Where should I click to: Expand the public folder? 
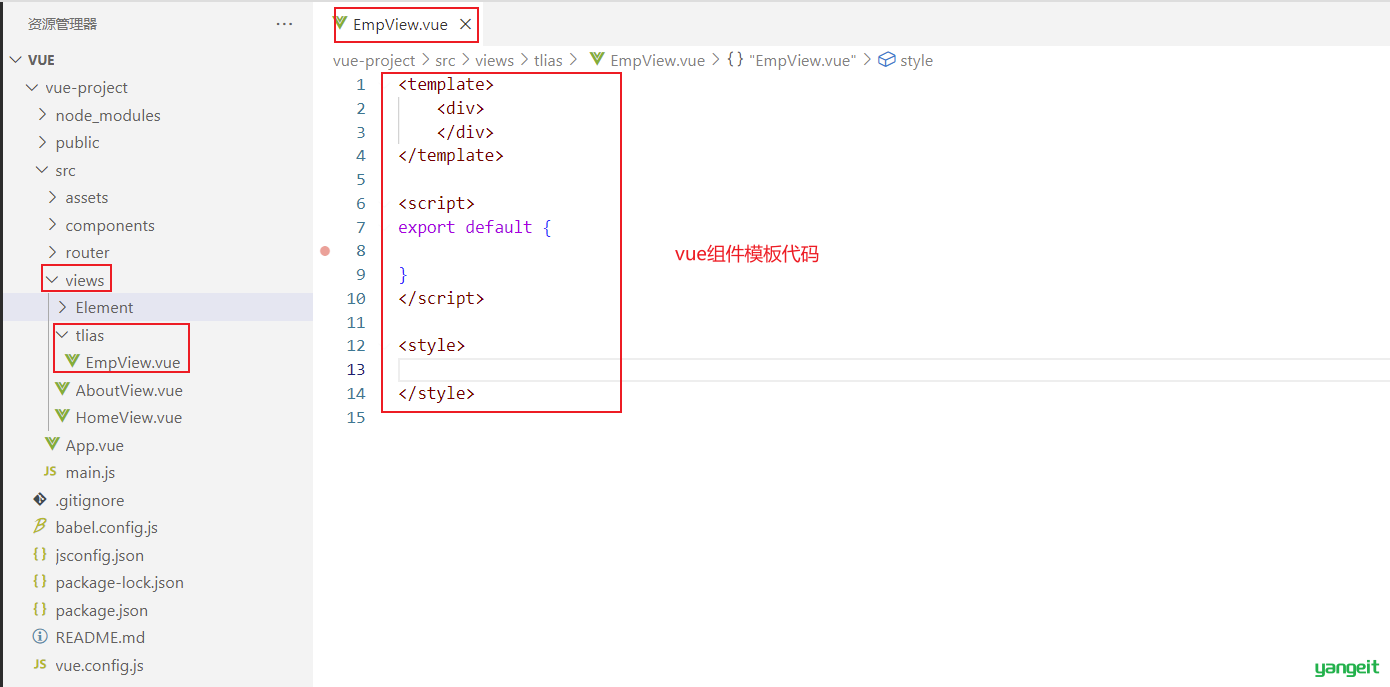tap(43, 142)
